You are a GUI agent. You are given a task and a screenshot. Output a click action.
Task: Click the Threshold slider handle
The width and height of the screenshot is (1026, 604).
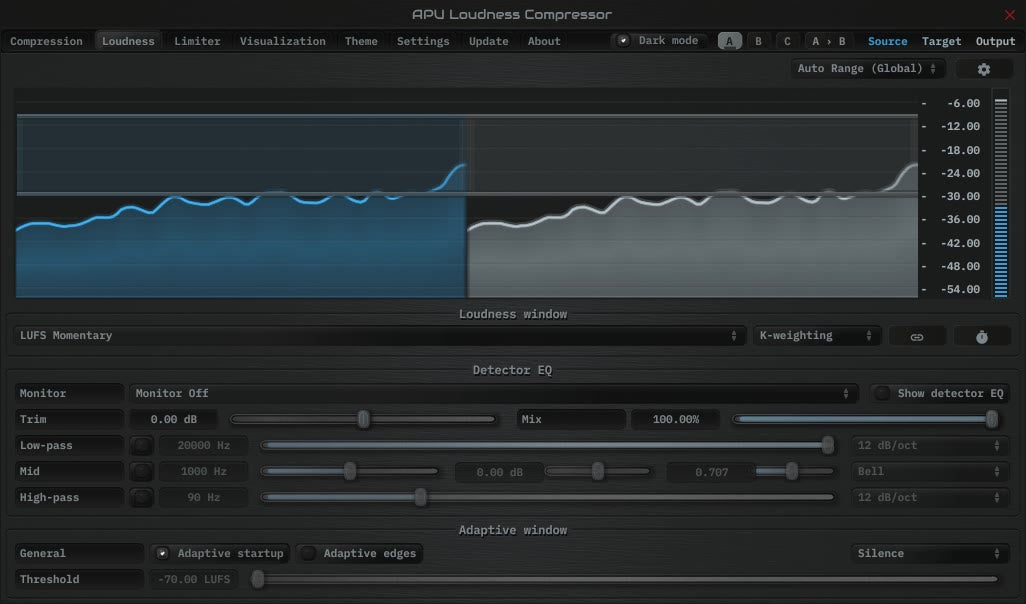tap(258, 579)
